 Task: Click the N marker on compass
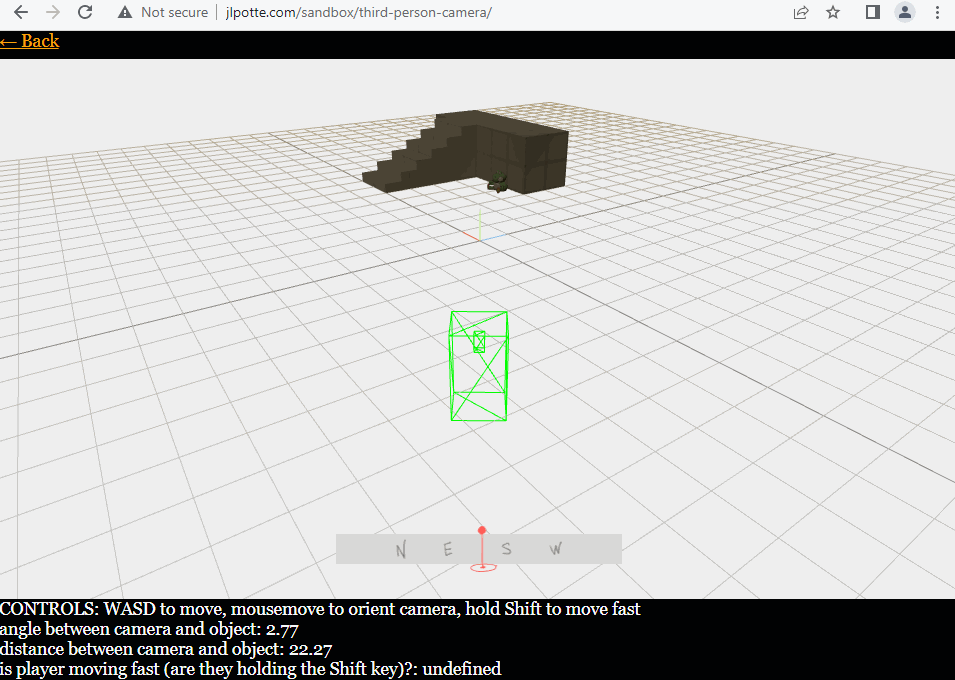tap(401, 550)
